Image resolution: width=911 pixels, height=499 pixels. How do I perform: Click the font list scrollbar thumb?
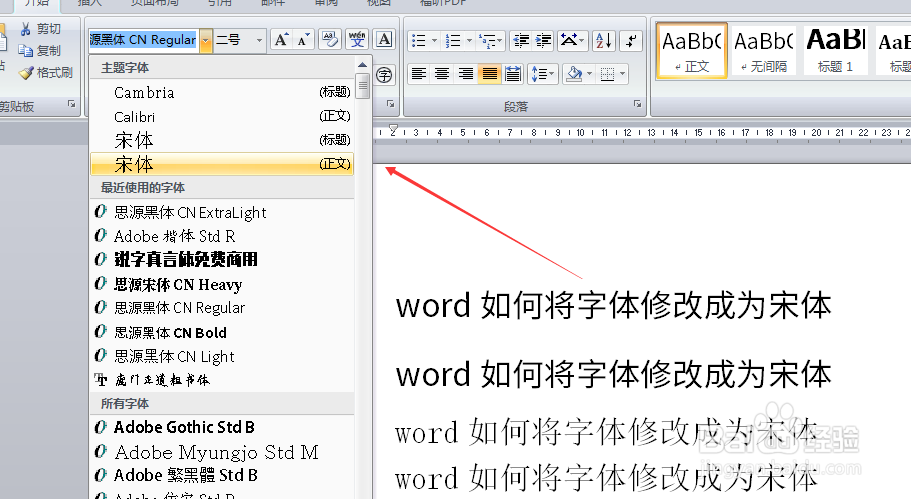(x=363, y=86)
